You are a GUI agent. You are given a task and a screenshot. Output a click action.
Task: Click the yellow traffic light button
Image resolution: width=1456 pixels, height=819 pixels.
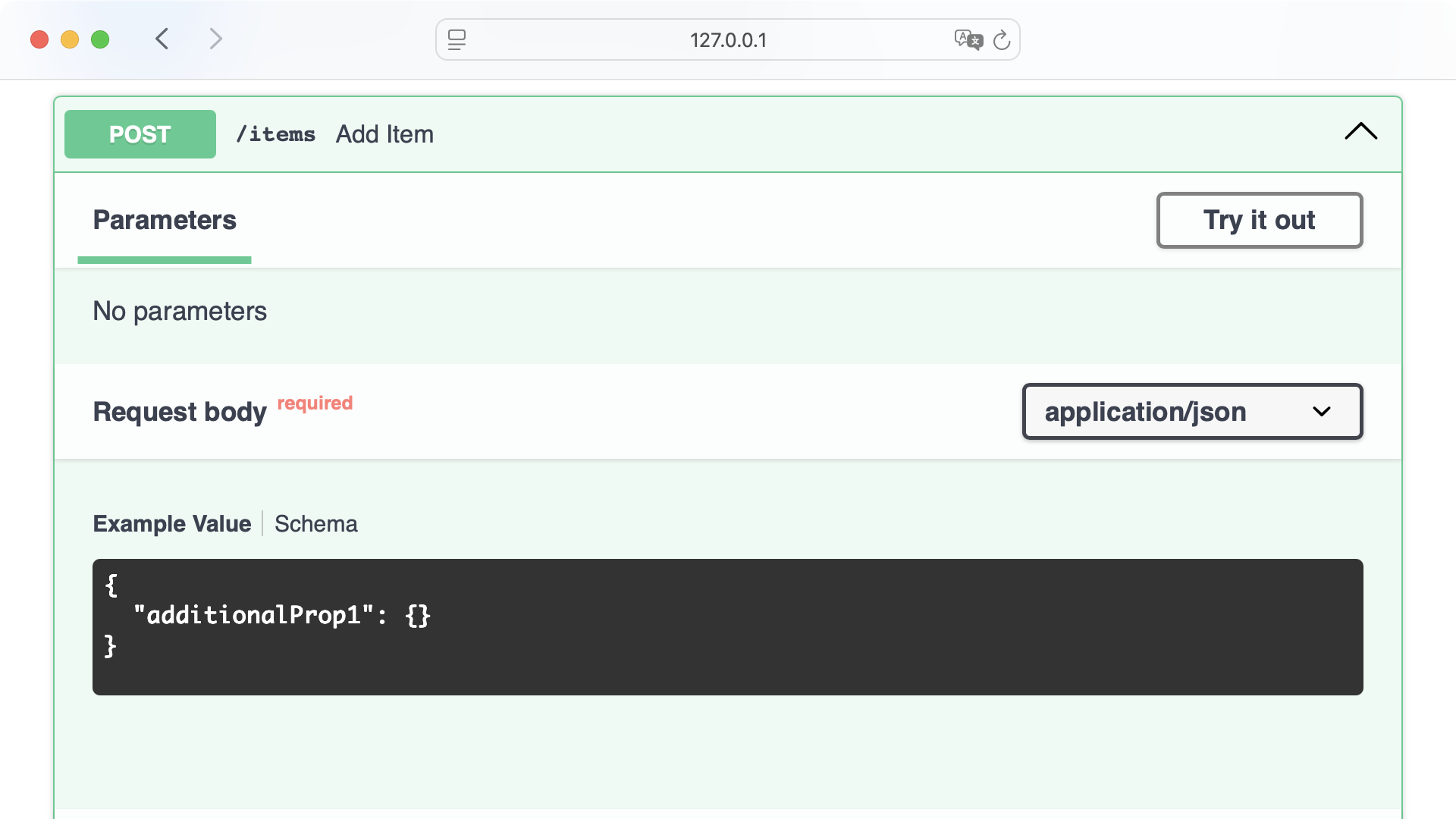pos(70,39)
